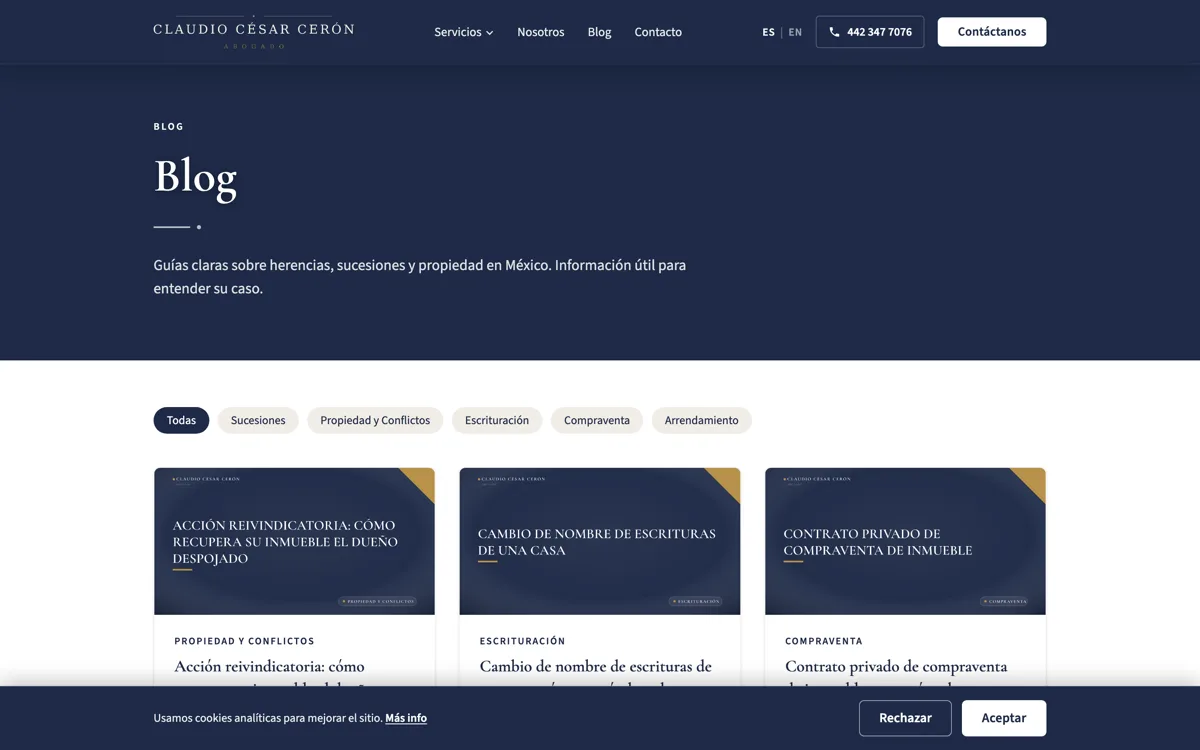Filter posts by Sucesiones
The width and height of the screenshot is (1200, 750).
258,420
